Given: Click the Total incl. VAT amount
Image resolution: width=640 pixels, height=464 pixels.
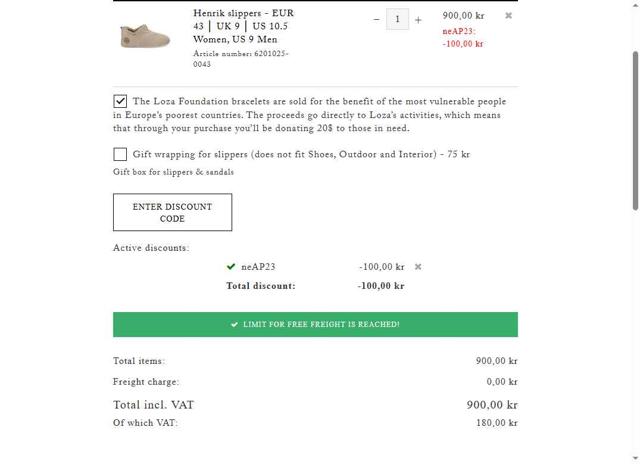Looking at the screenshot, I should tap(491, 405).
